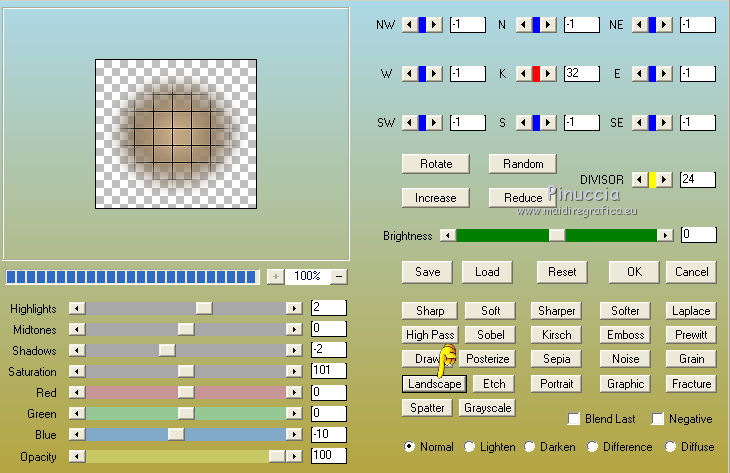Click right arrow of K value
The image size is (730, 473).
549,73
